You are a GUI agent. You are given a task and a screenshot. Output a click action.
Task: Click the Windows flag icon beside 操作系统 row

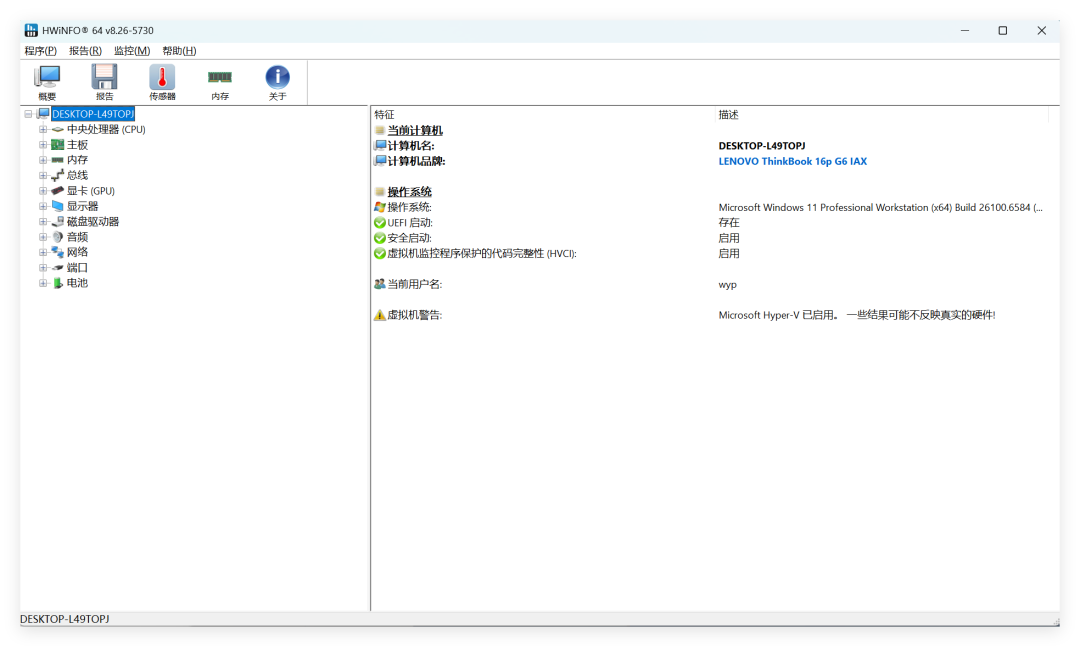pyautogui.click(x=380, y=207)
